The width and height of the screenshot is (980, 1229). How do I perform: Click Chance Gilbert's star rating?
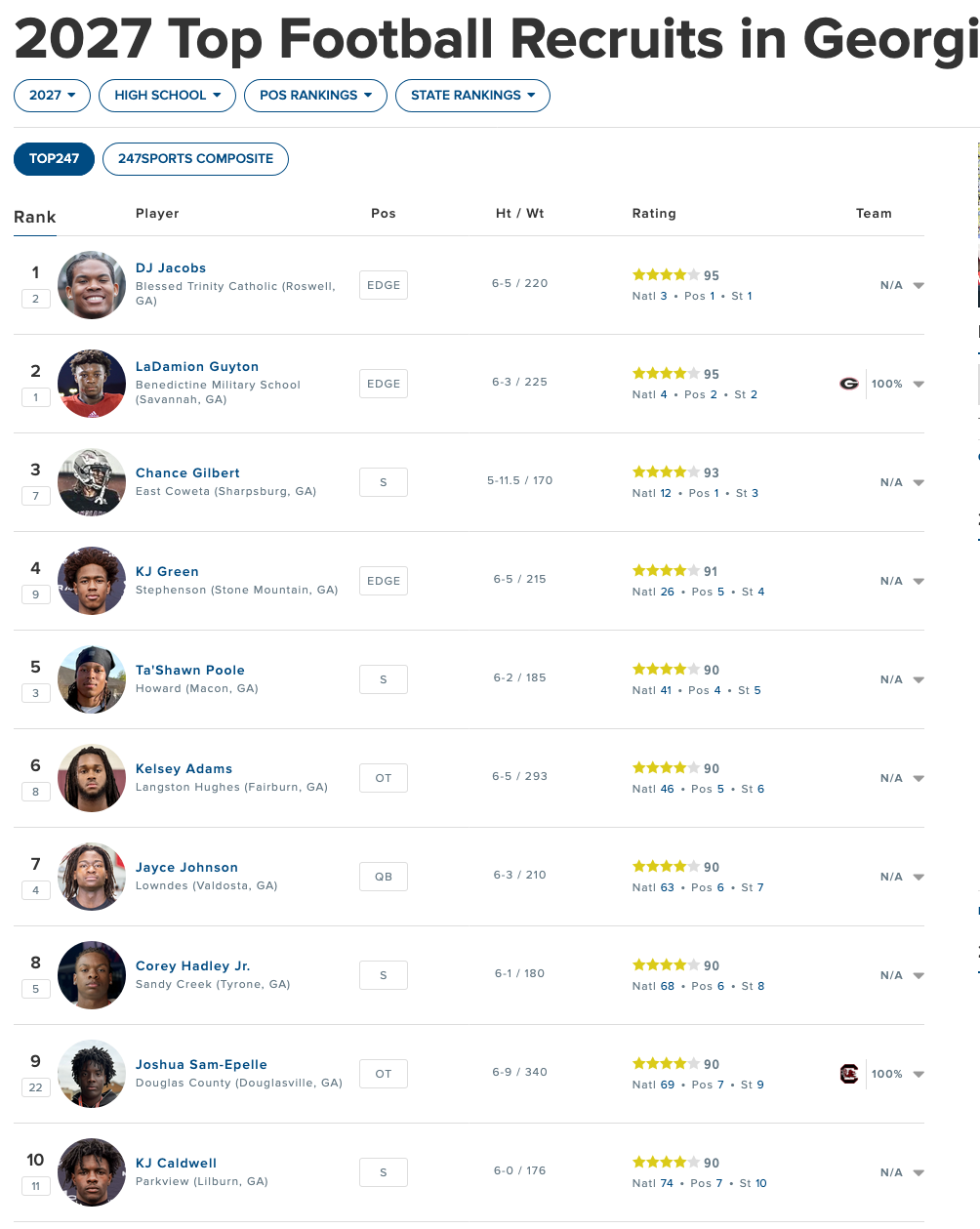click(666, 472)
